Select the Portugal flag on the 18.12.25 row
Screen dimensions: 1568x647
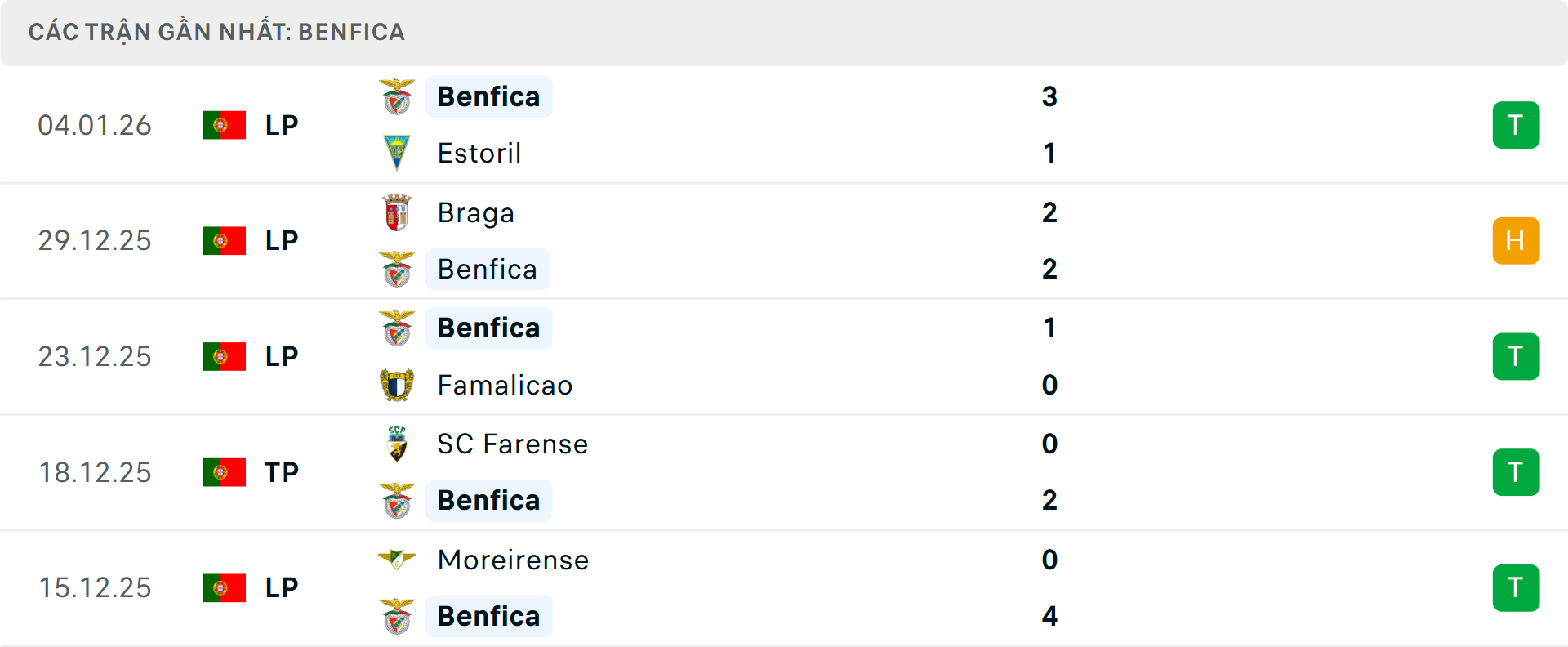tap(225, 471)
